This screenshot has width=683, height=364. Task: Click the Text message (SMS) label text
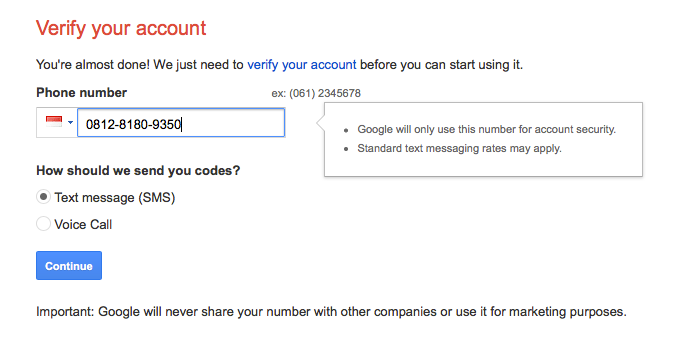[x=115, y=198]
